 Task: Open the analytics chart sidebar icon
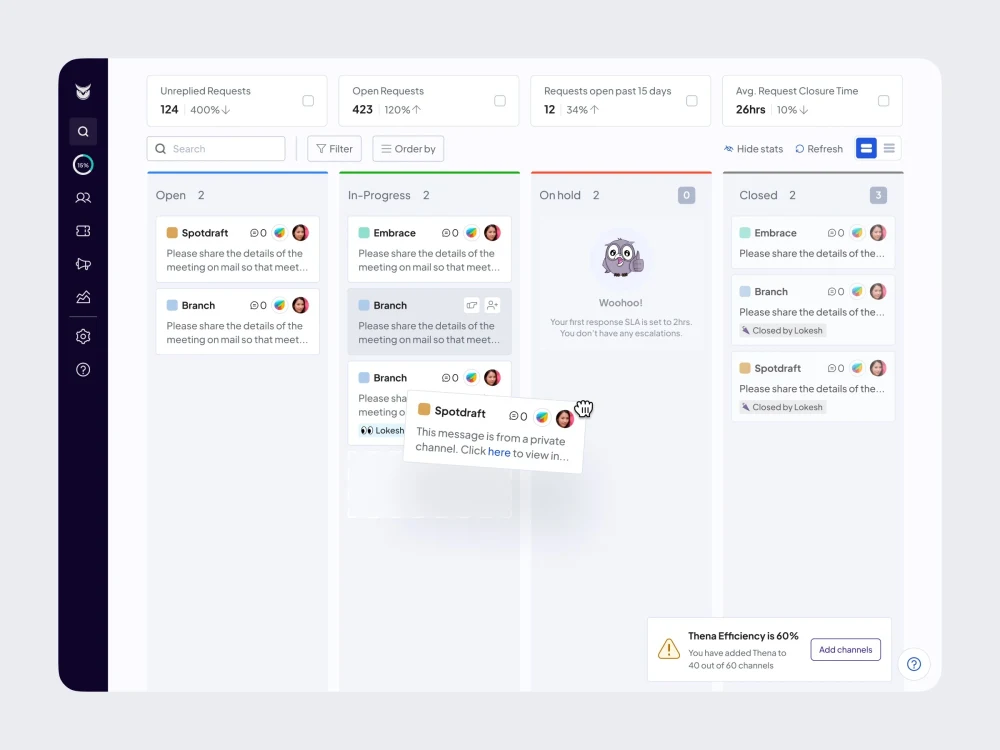pyautogui.click(x=83, y=297)
